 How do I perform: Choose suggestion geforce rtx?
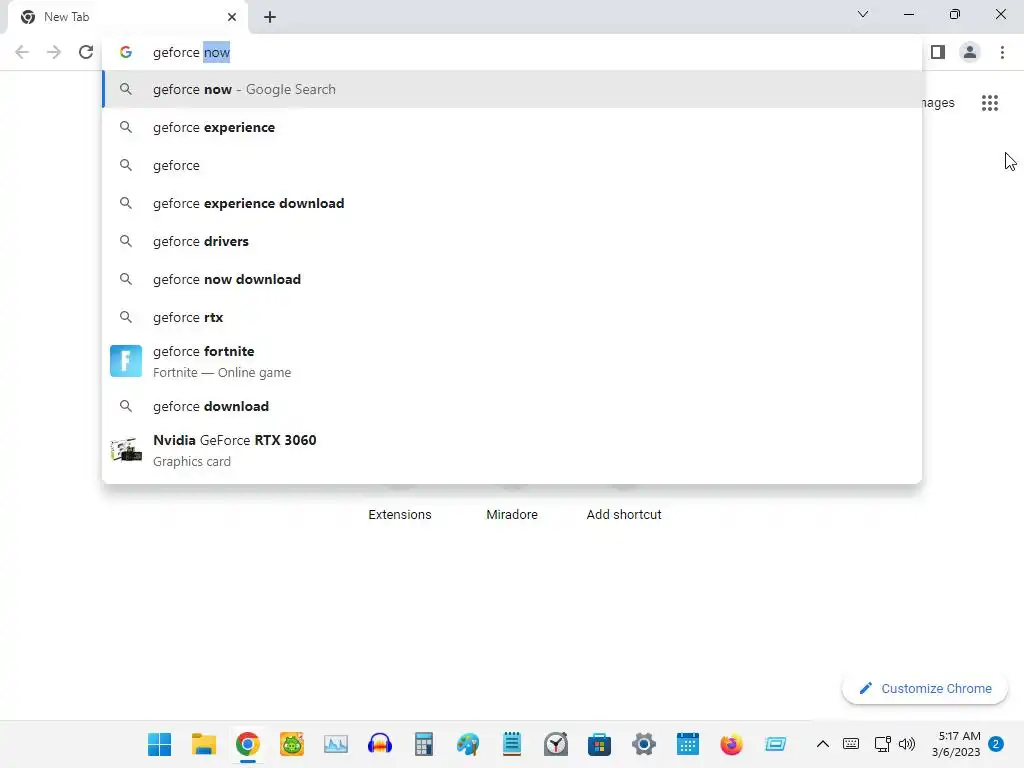point(512,317)
